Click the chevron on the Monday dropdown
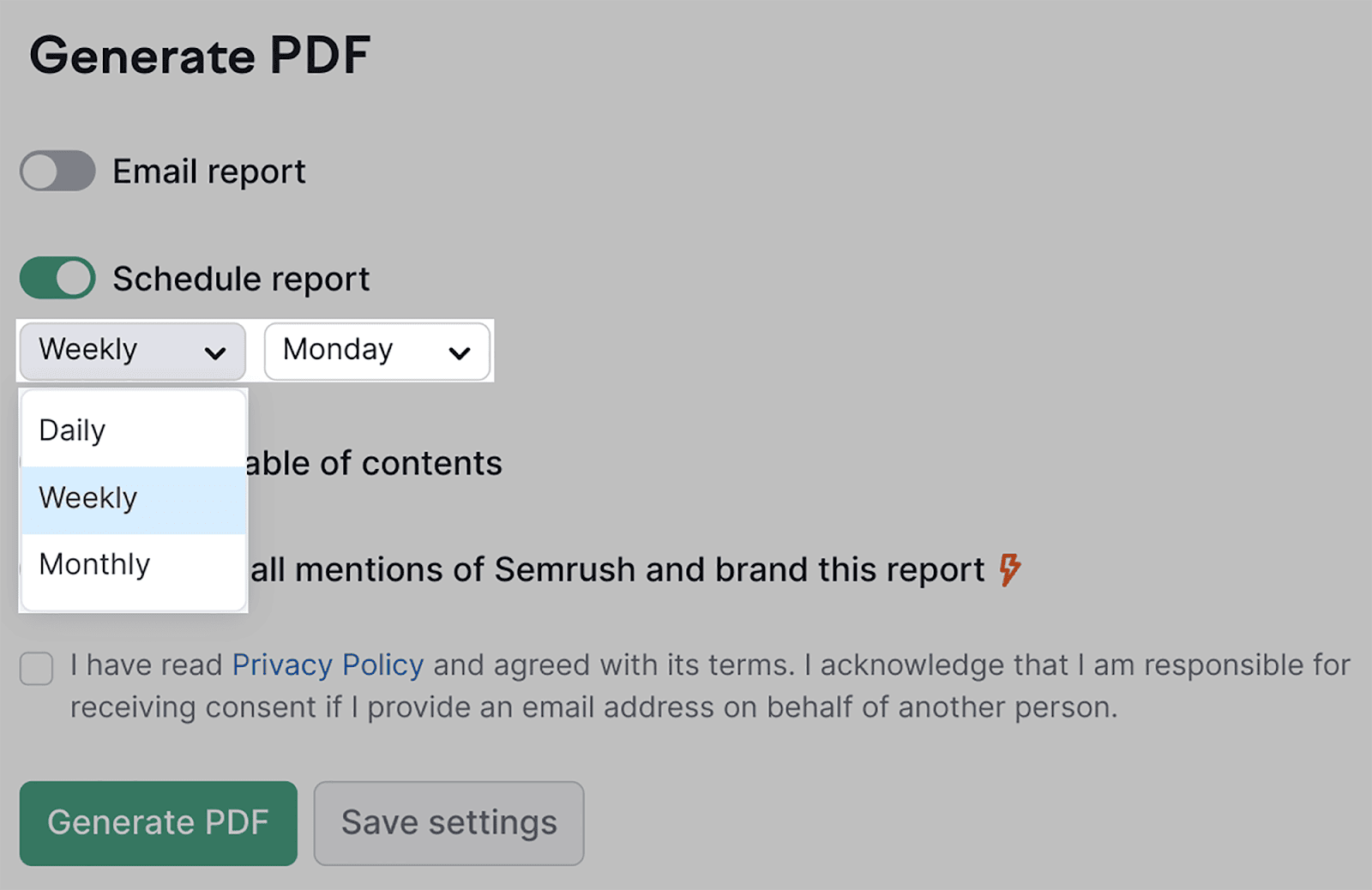This screenshot has height=890, width=1372. pyautogui.click(x=460, y=351)
